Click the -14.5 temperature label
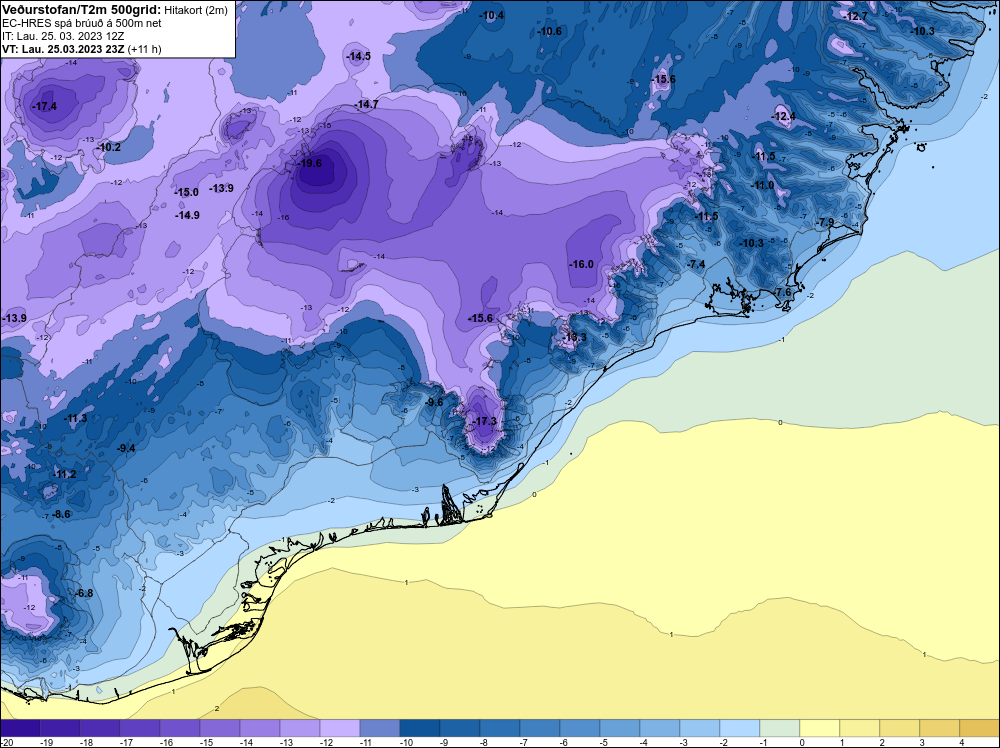 [358, 57]
